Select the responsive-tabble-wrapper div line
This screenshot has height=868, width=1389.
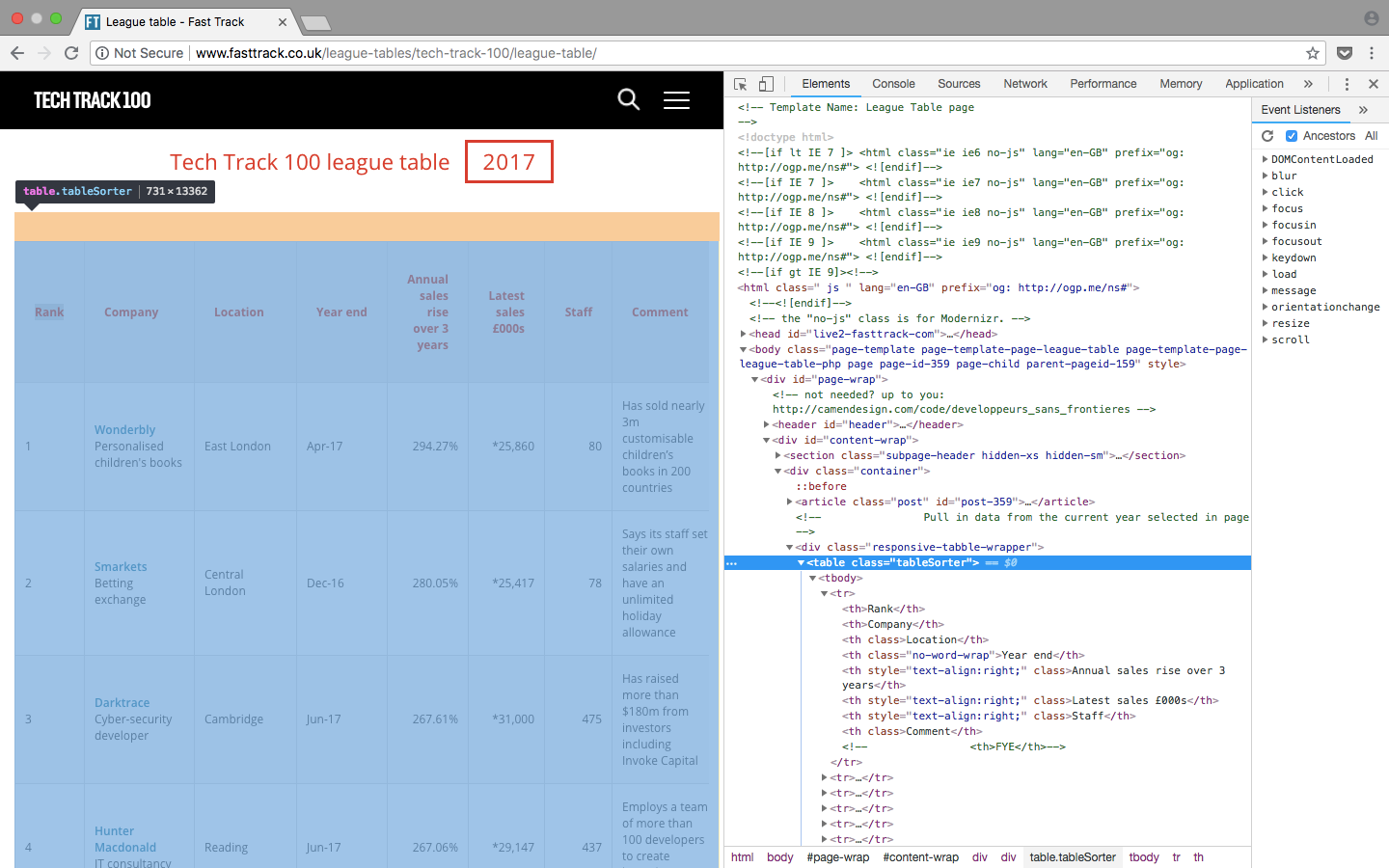point(920,548)
